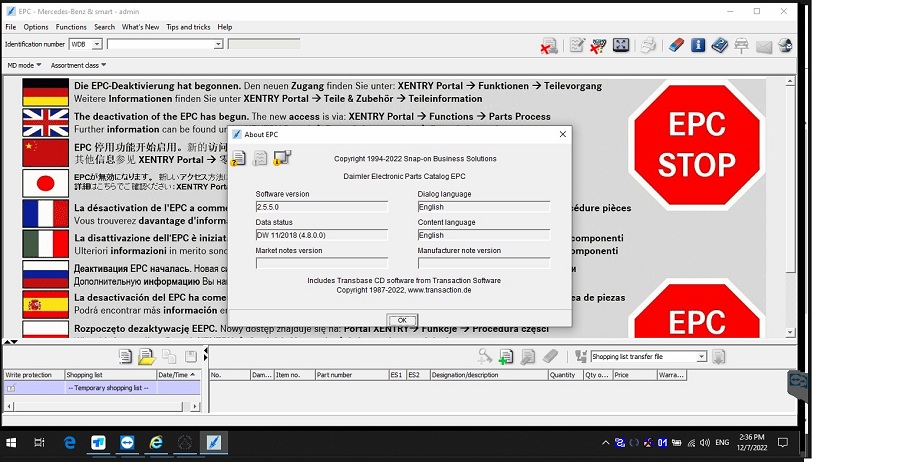Click the Price column header
The width and height of the screenshot is (900, 462).
[634, 375]
